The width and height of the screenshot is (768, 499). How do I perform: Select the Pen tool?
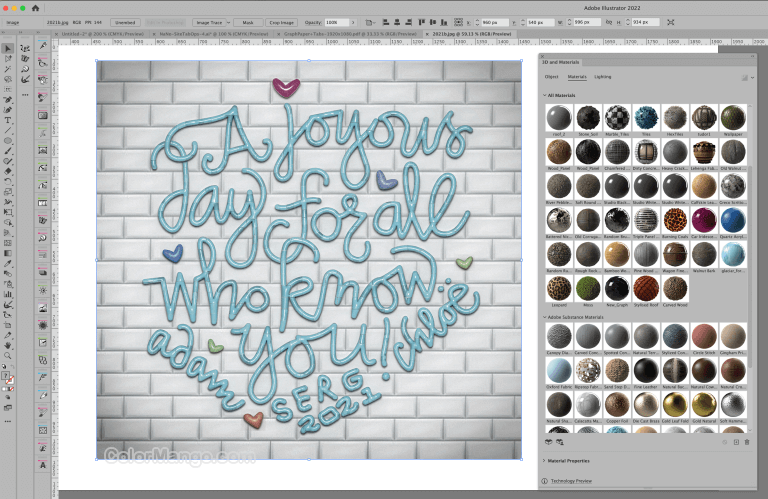tap(7, 98)
